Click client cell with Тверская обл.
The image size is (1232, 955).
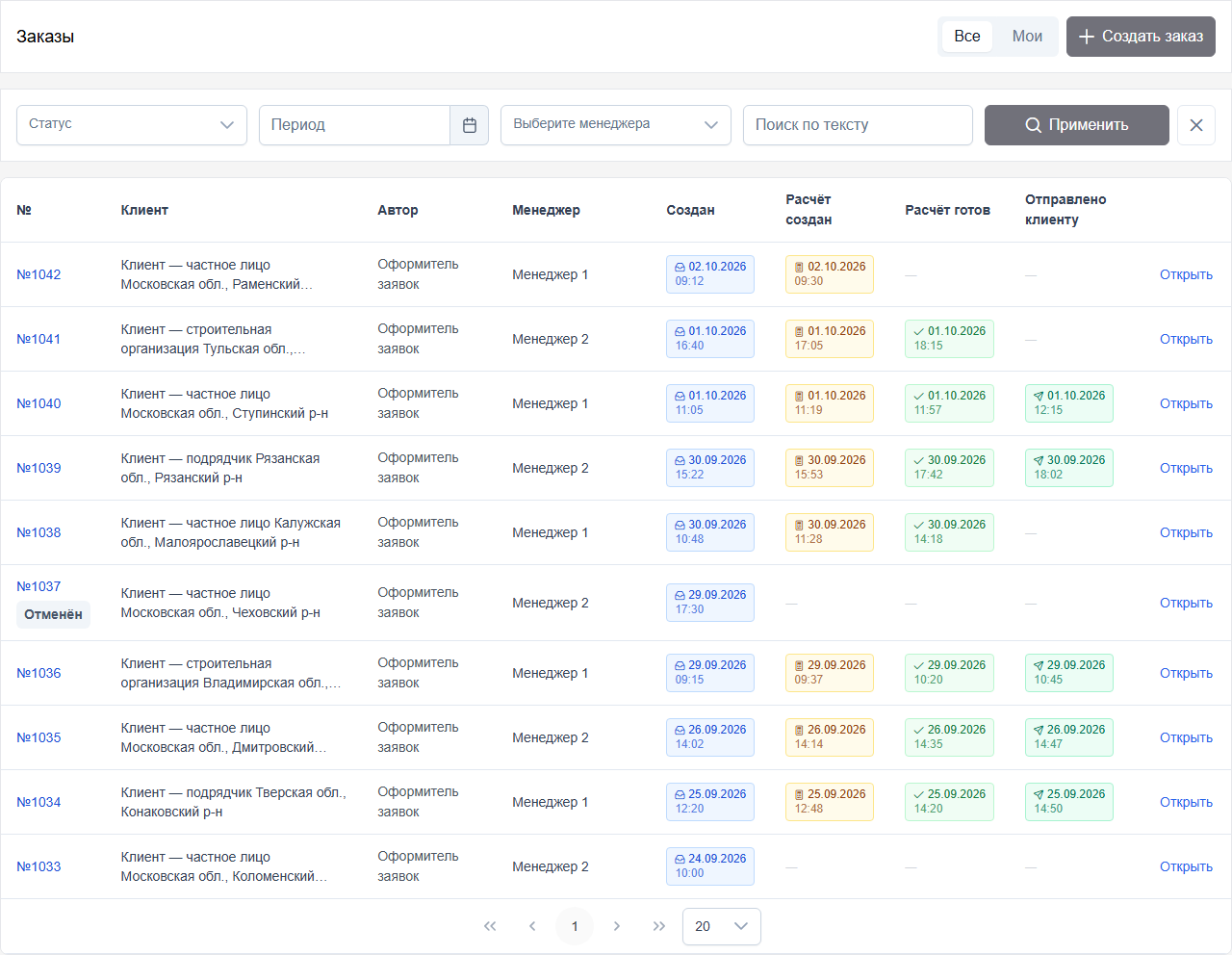click(x=233, y=802)
